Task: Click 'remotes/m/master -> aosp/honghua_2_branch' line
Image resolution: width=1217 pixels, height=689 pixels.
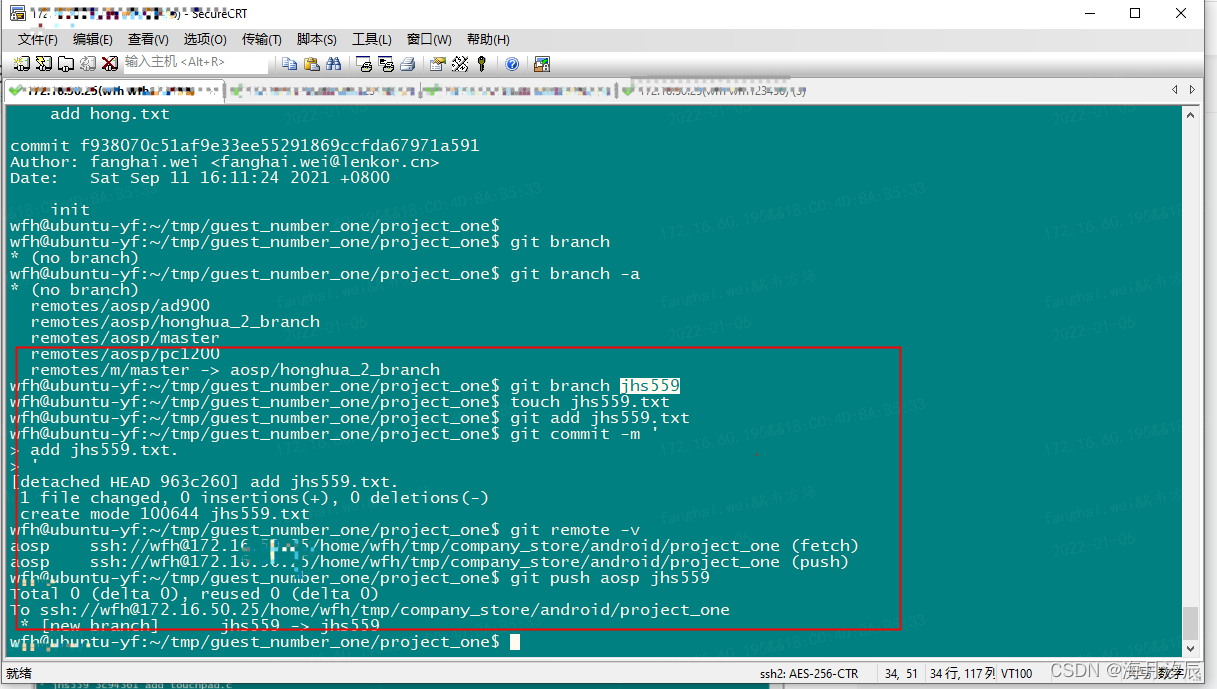Action: (235, 370)
